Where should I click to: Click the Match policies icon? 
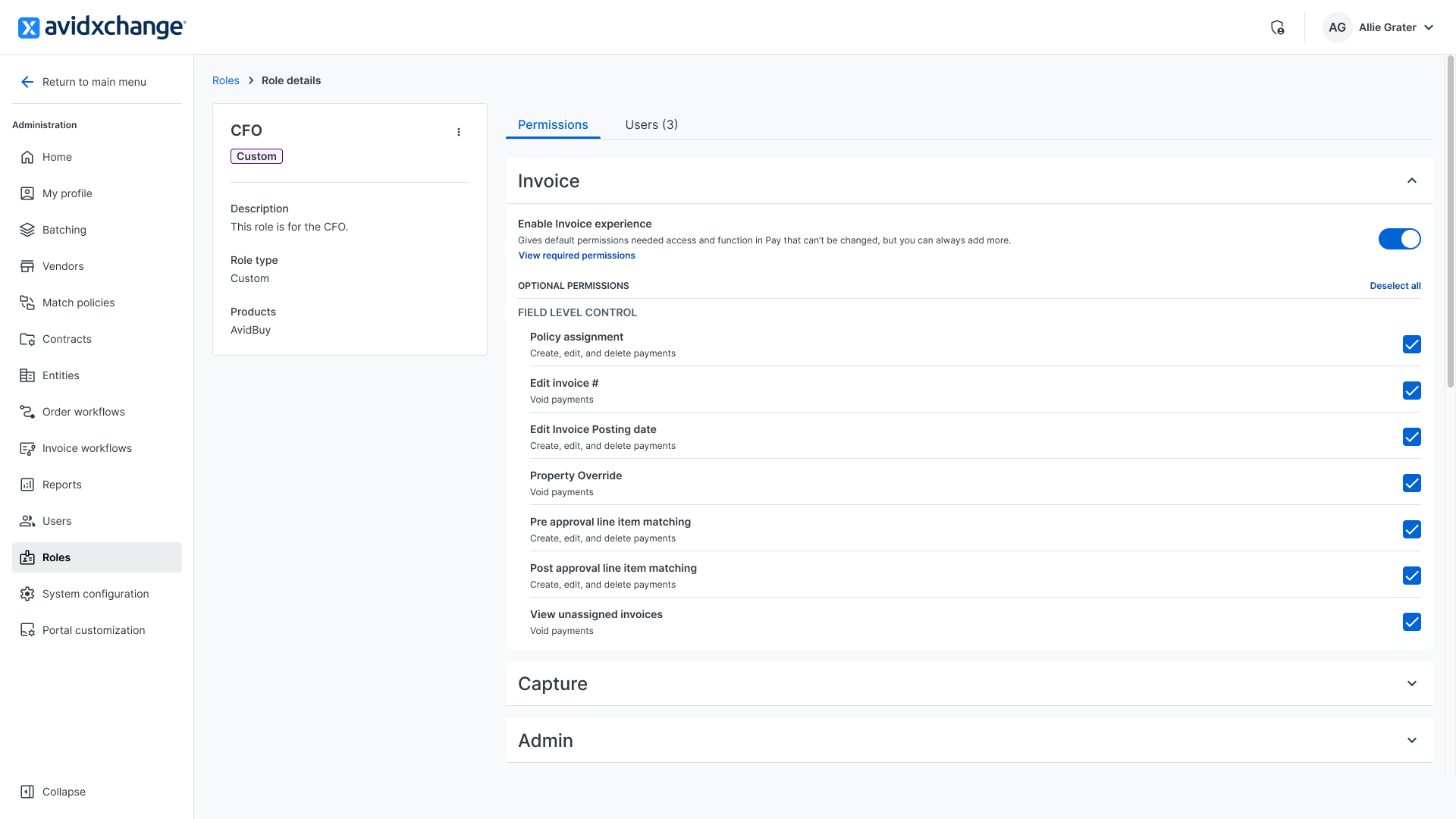pos(27,303)
